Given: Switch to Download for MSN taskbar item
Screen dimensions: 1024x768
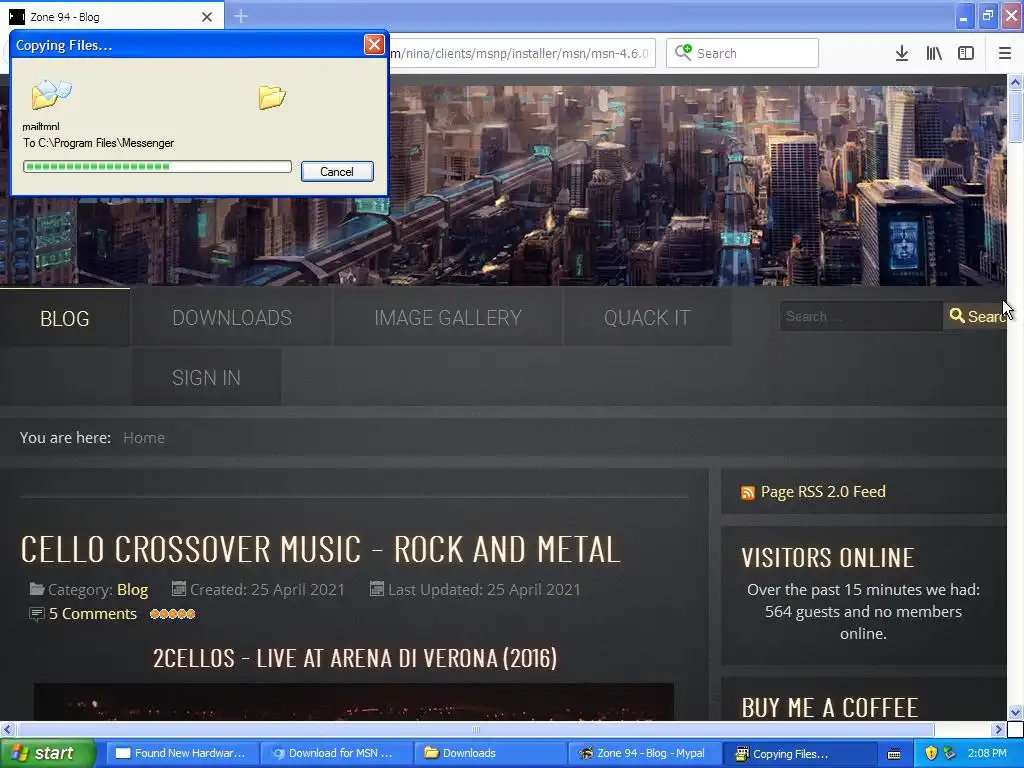Looking at the screenshot, I should [x=336, y=753].
